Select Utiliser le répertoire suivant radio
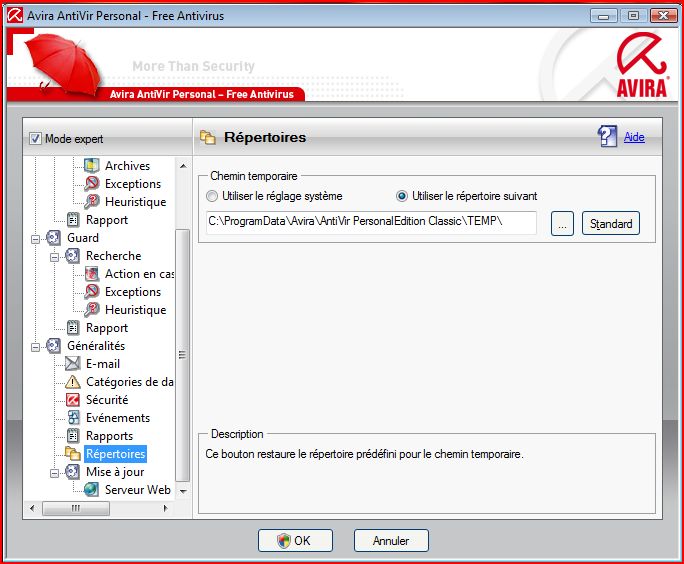This screenshot has width=684, height=564. pyautogui.click(x=401, y=196)
